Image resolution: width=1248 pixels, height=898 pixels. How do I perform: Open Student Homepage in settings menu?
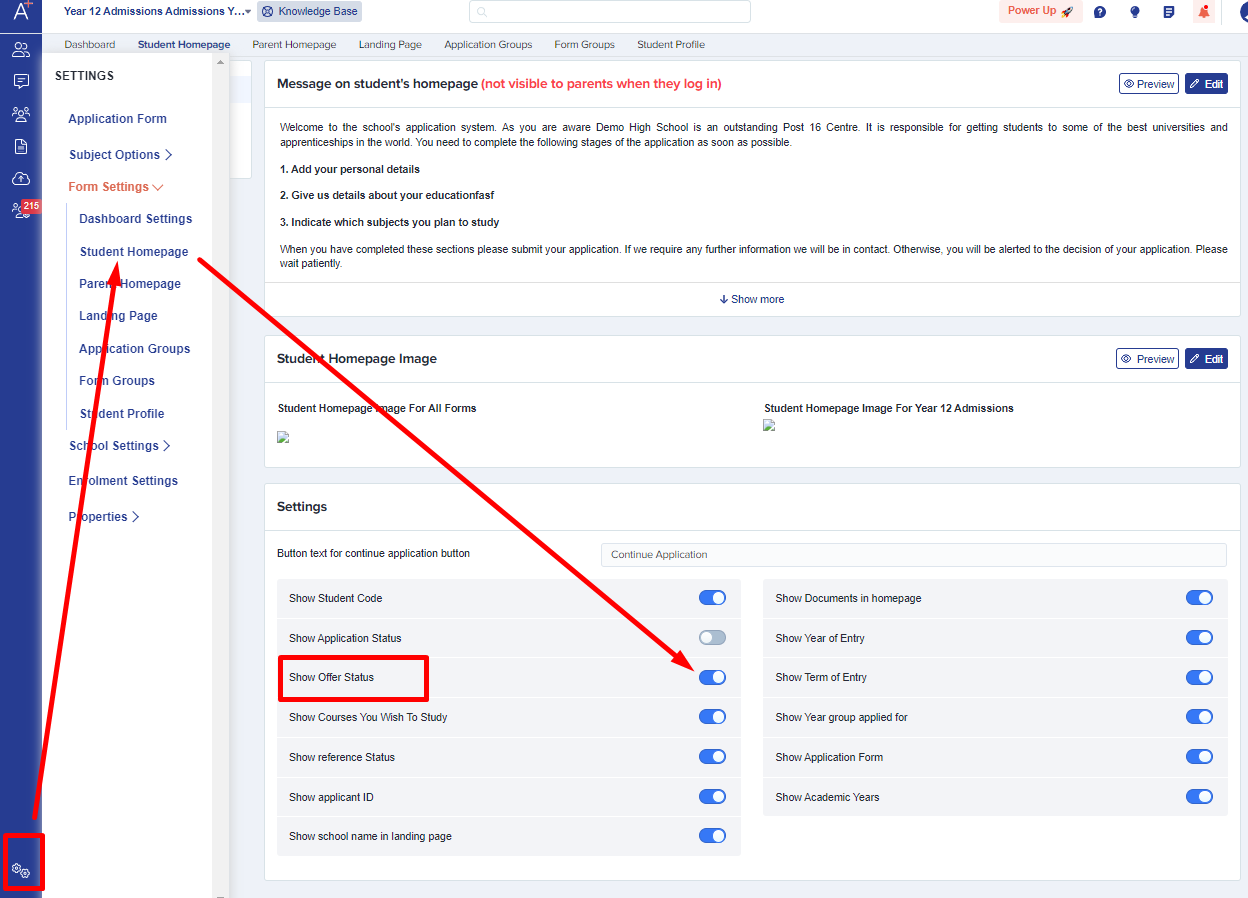pyautogui.click(x=134, y=252)
